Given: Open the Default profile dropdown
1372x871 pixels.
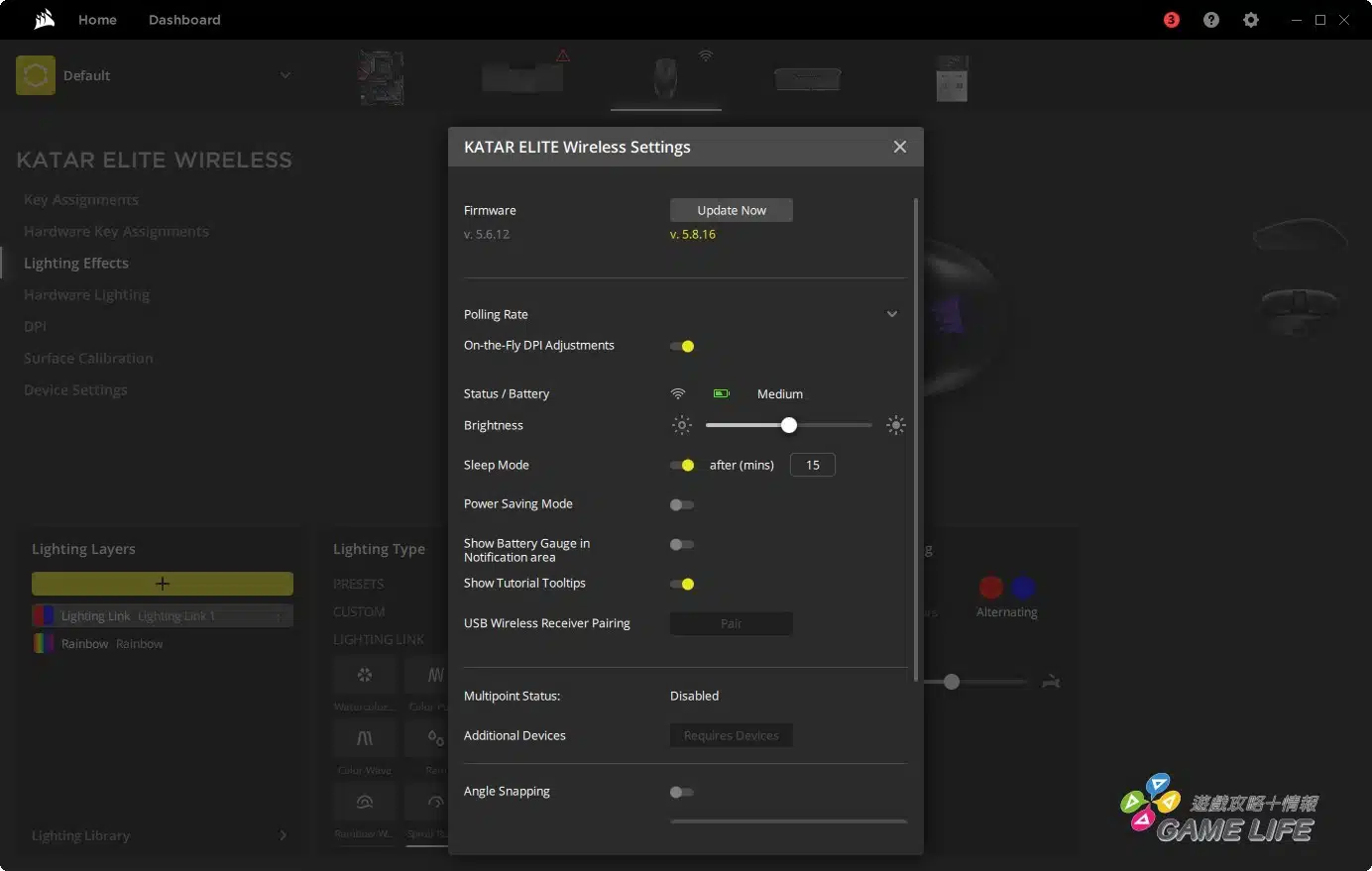Looking at the screenshot, I should (x=286, y=75).
